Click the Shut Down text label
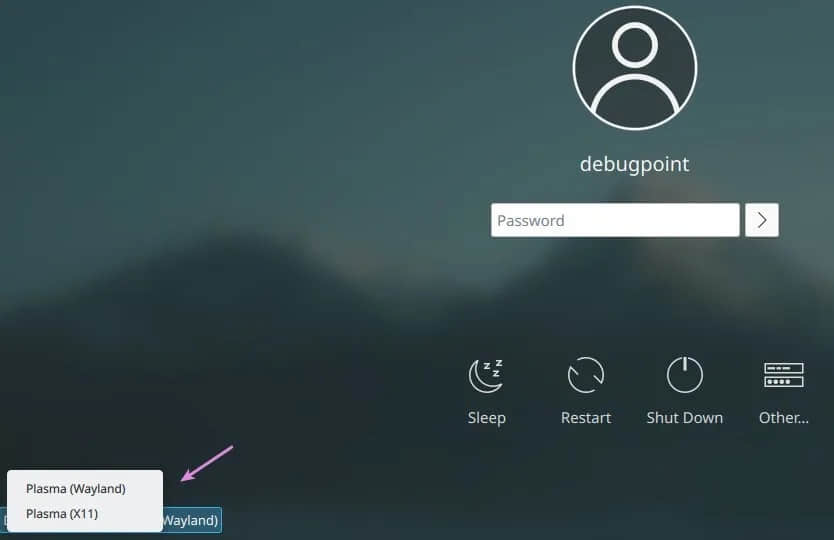834x540 pixels. pyautogui.click(x=685, y=418)
